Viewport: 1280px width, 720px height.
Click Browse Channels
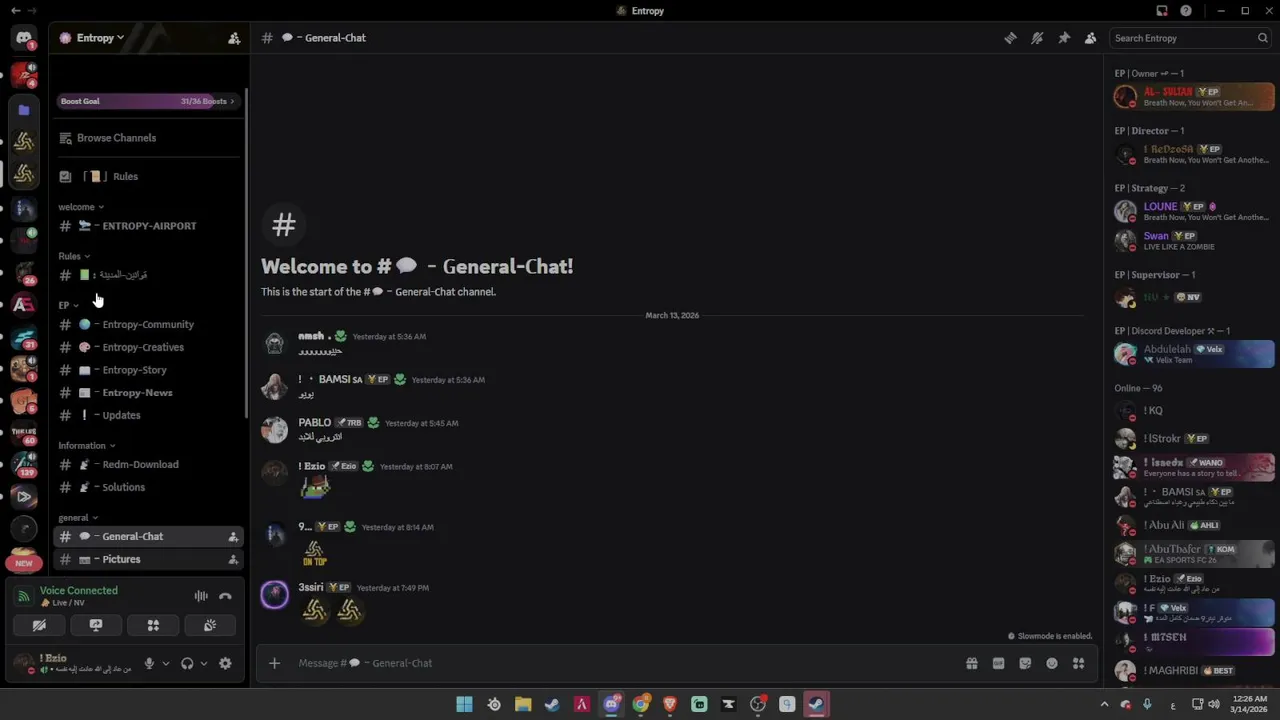pyautogui.click(x=148, y=138)
